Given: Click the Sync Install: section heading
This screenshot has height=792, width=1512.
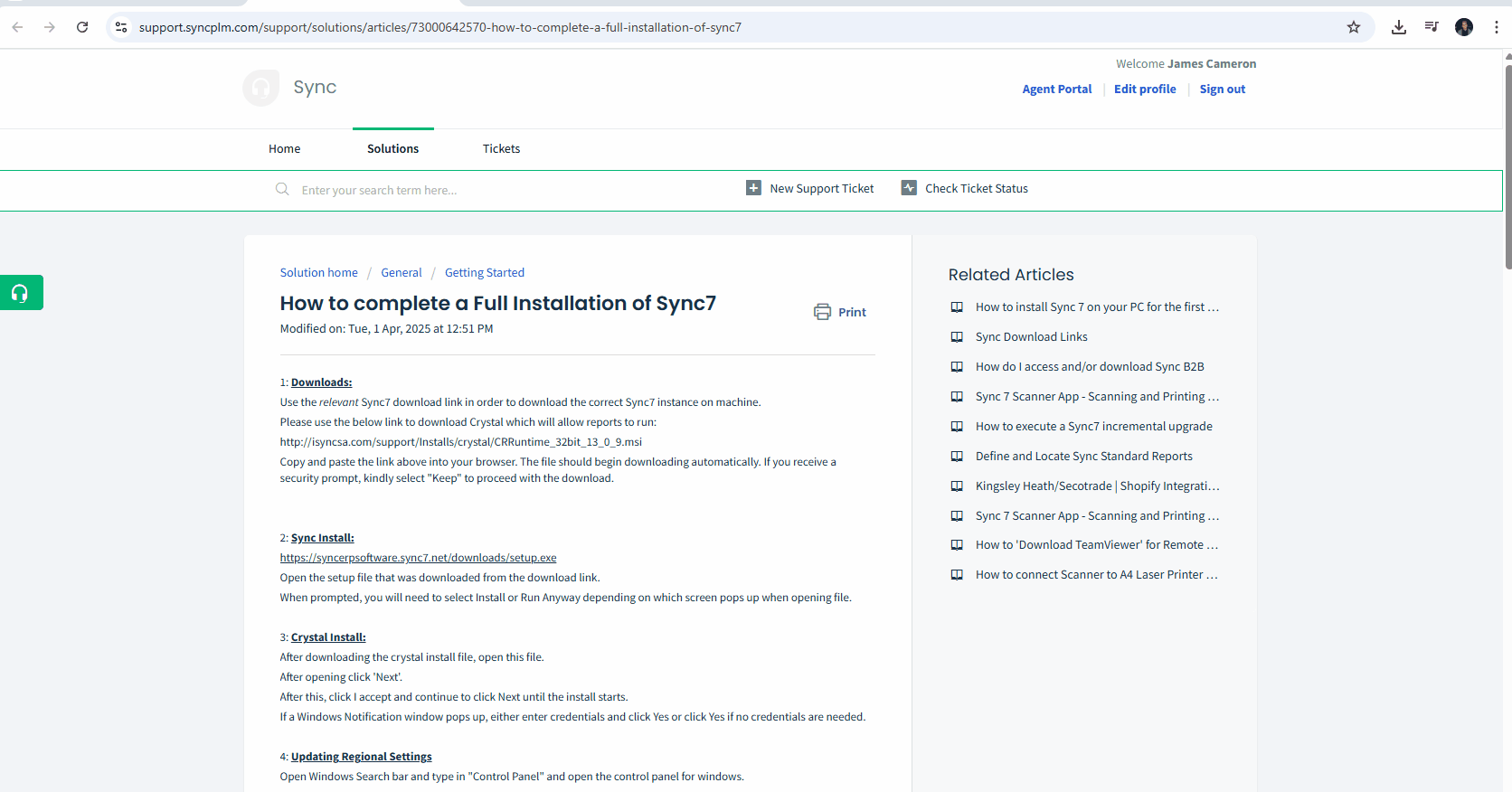Looking at the screenshot, I should tap(322, 538).
